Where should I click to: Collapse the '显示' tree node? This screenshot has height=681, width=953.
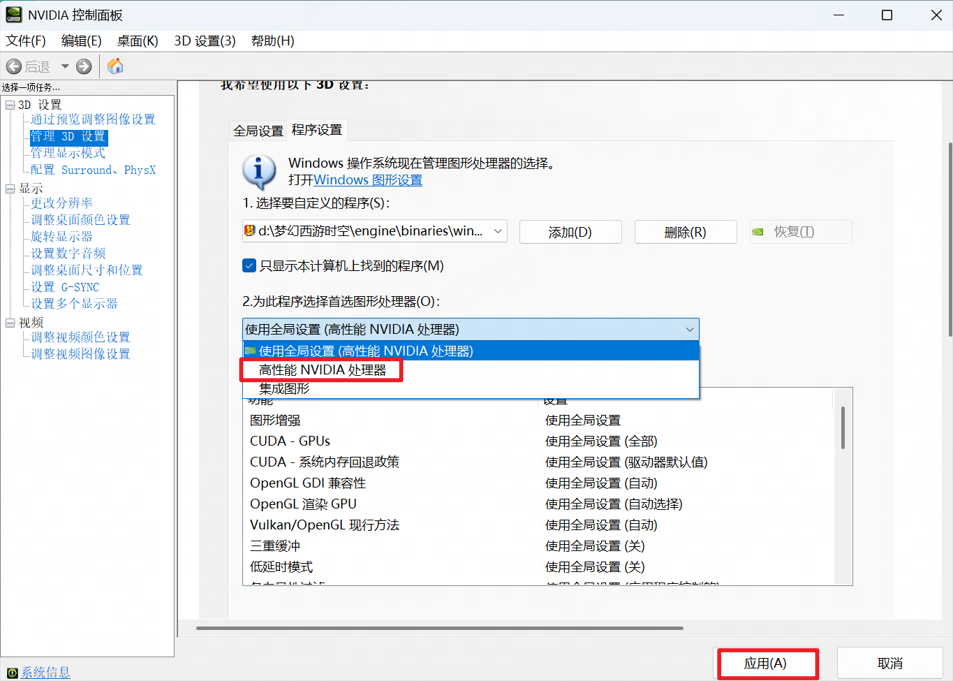tap(10, 188)
